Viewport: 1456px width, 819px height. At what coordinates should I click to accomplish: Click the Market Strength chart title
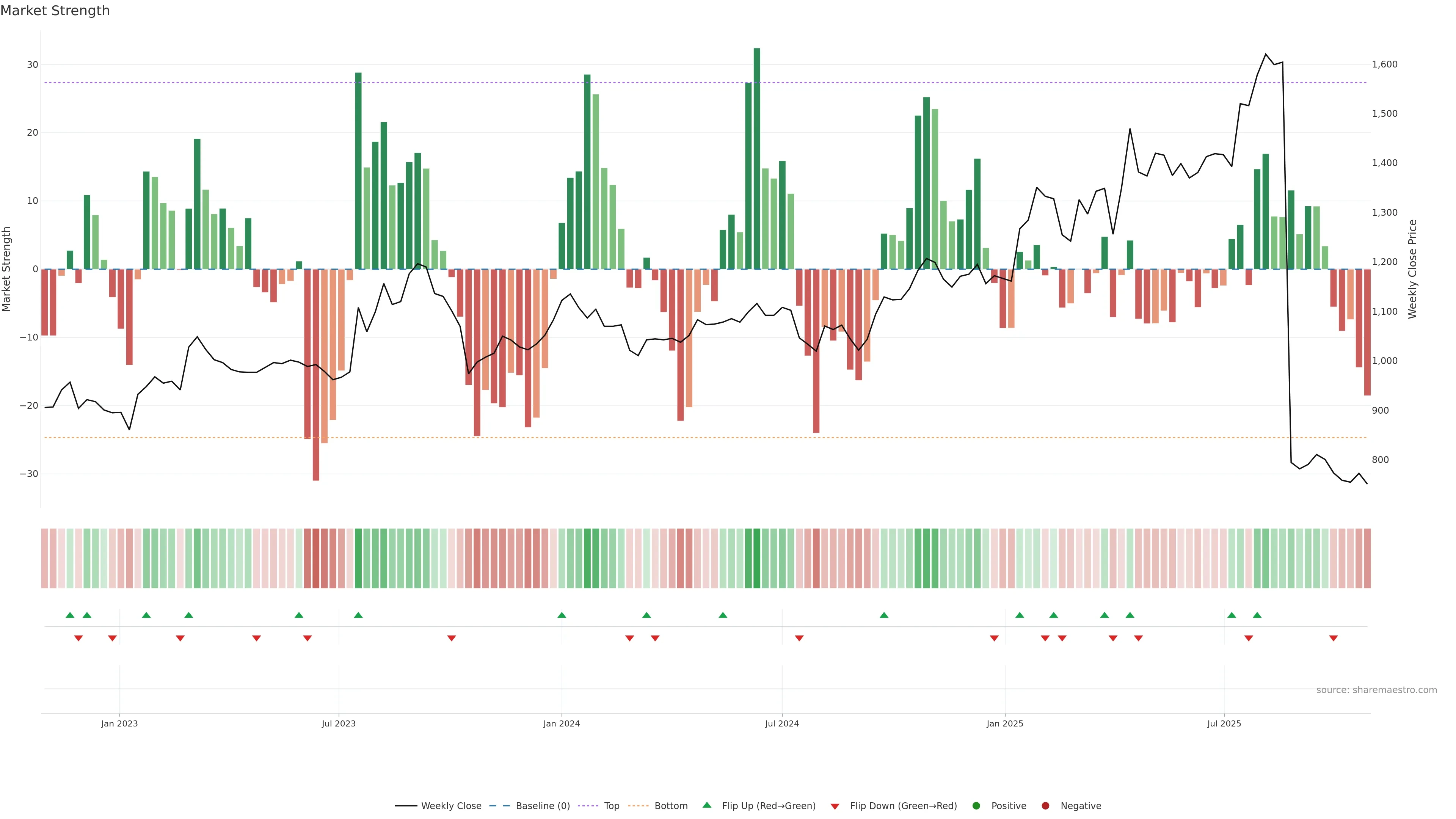coord(55,11)
